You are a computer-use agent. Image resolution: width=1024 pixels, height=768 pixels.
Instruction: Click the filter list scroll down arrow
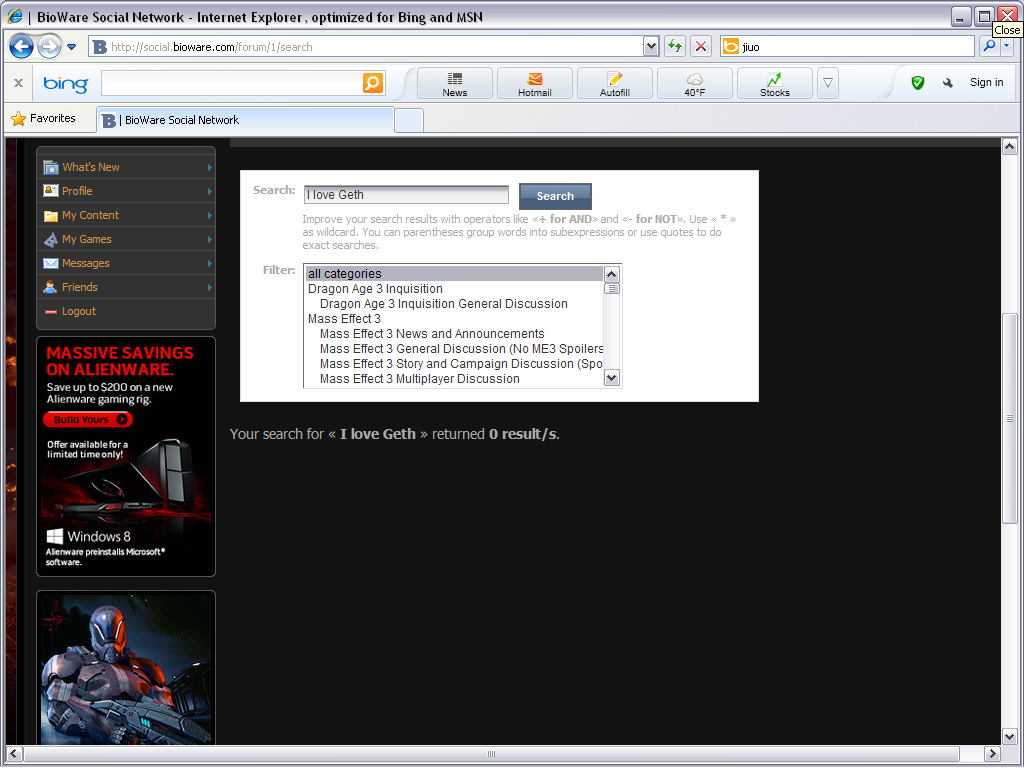612,378
